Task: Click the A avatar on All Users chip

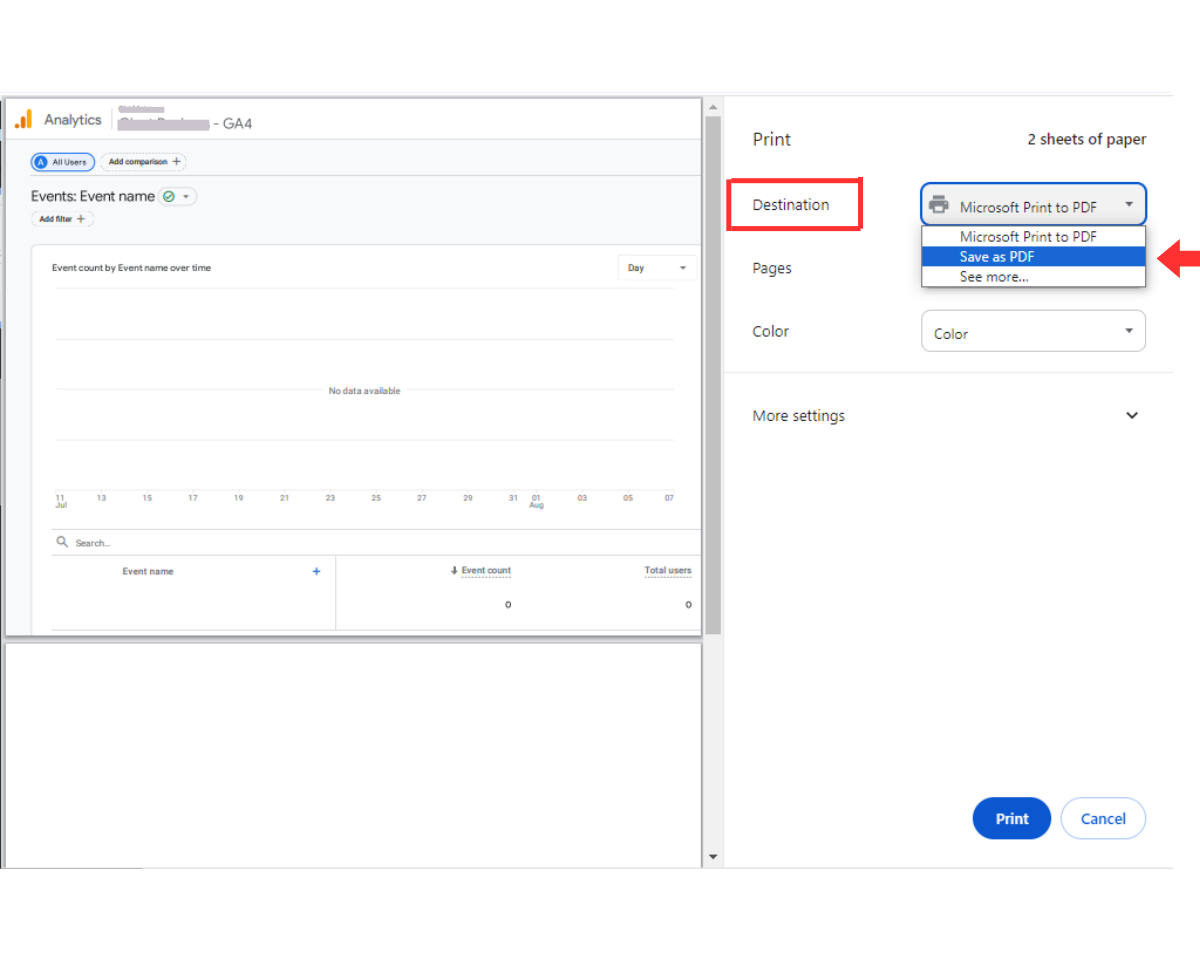Action: point(40,162)
